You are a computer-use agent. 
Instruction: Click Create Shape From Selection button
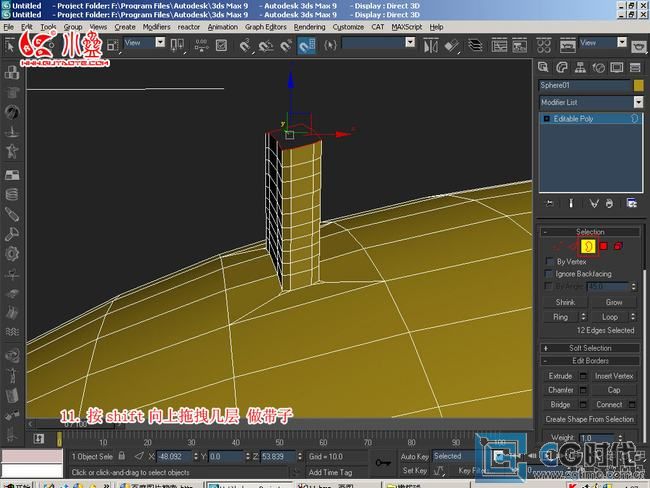point(589,419)
